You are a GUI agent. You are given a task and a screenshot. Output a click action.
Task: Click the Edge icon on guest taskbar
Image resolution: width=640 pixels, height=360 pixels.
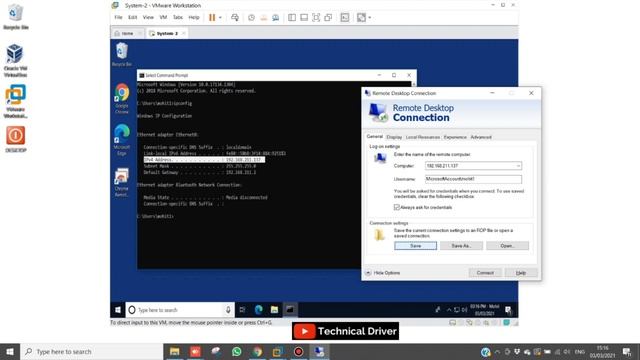258,310
